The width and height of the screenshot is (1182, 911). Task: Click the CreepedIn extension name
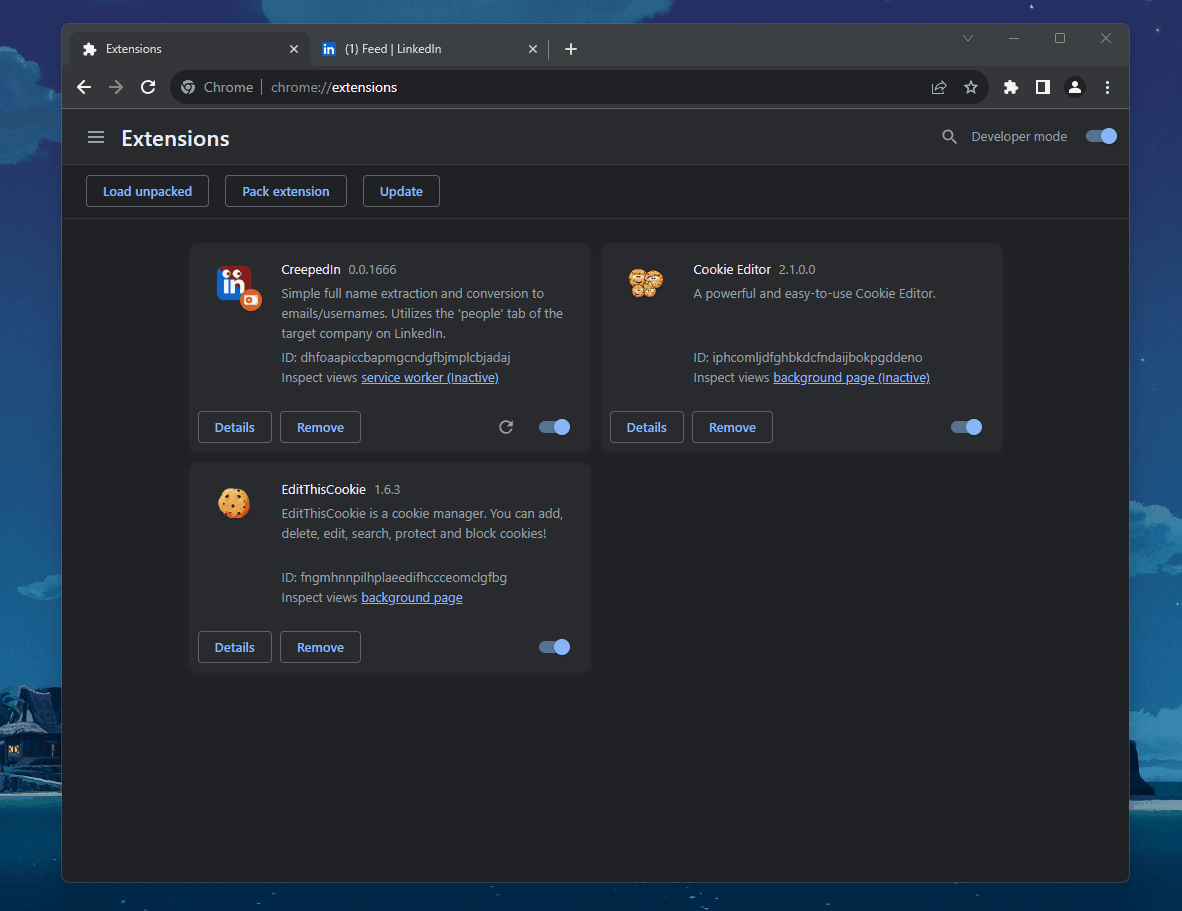(311, 270)
